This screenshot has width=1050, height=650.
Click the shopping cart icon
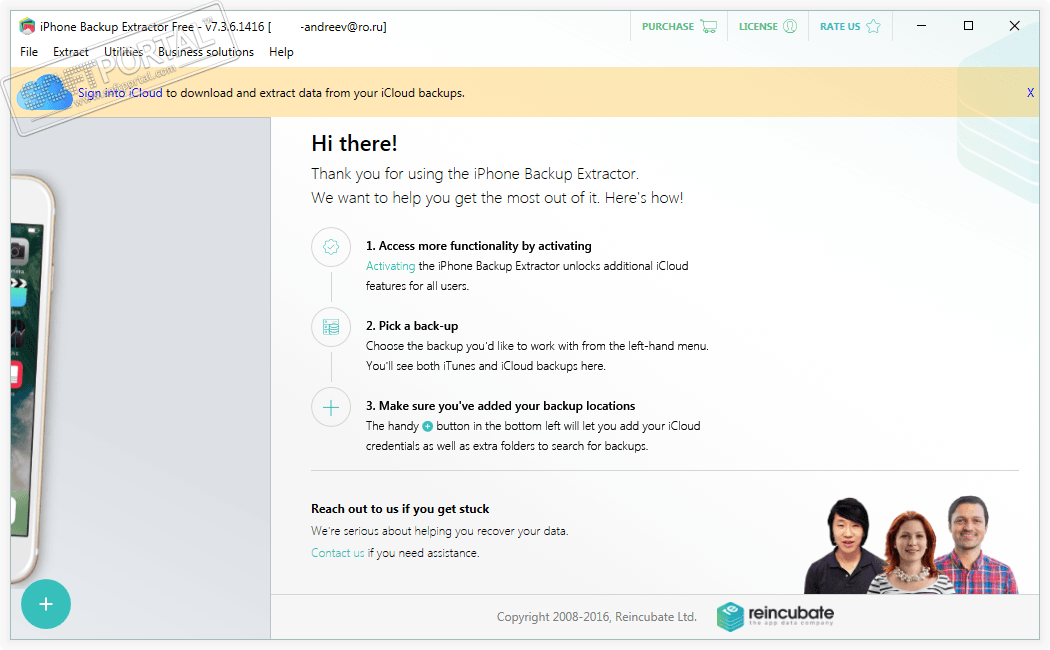pos(708,27)
